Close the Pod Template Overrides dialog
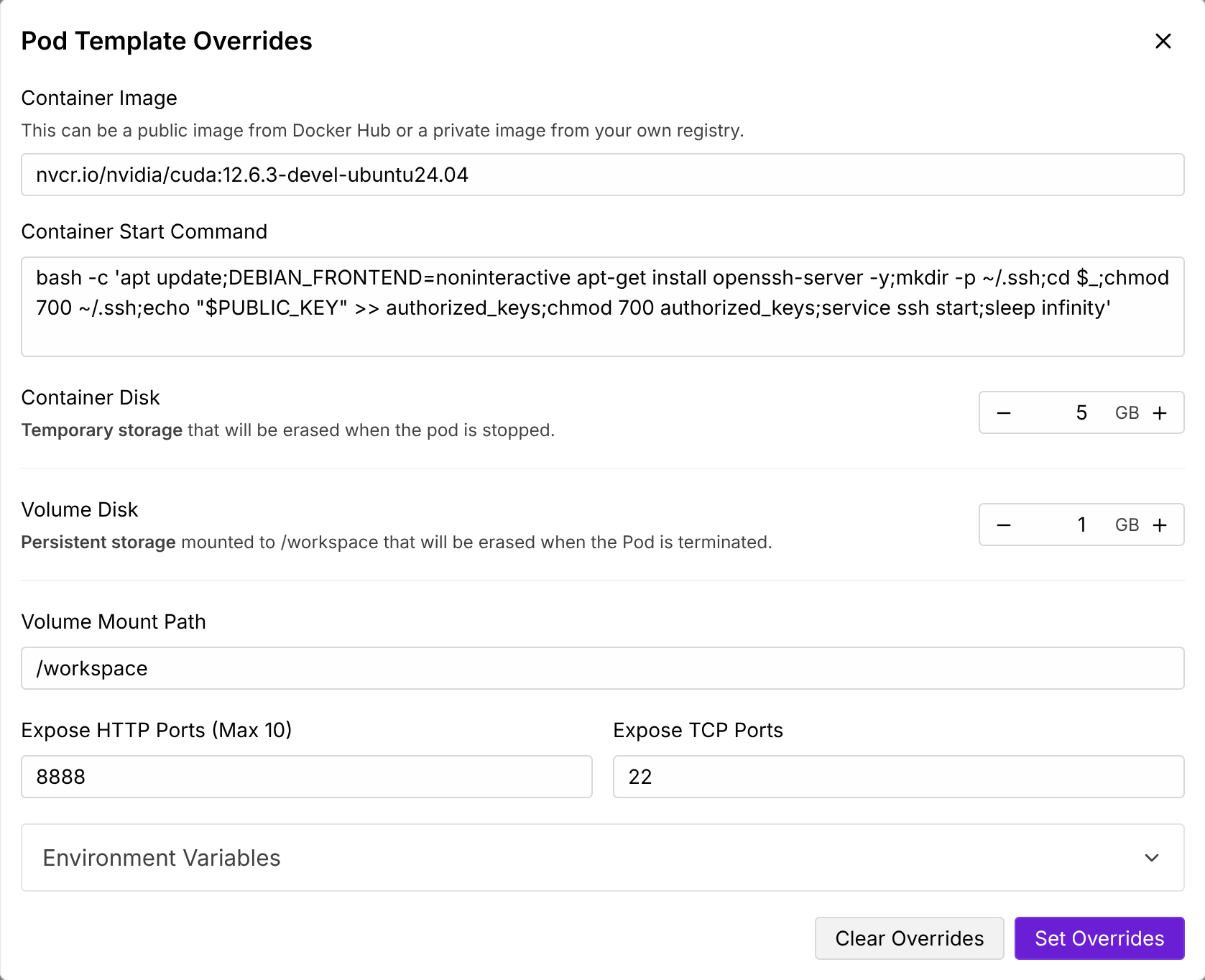The image size is (1205, 980). point(1163,41)
